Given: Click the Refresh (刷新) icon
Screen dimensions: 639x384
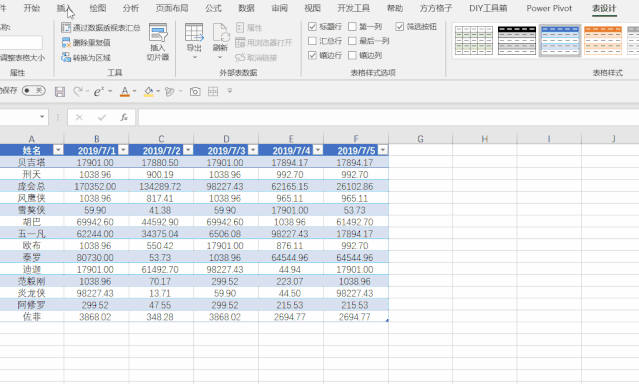Looking at the screenshot, I should pos(220,33).
